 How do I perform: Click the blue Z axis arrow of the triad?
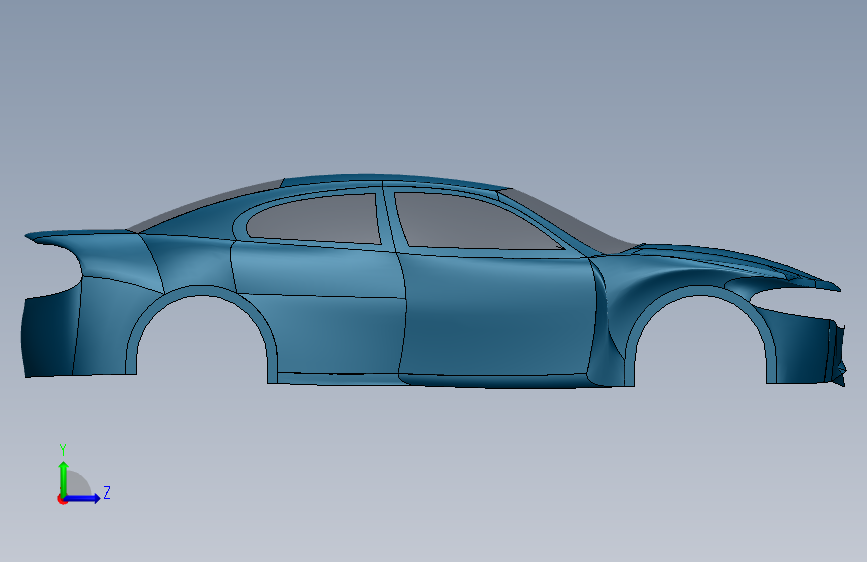point(83,498)
